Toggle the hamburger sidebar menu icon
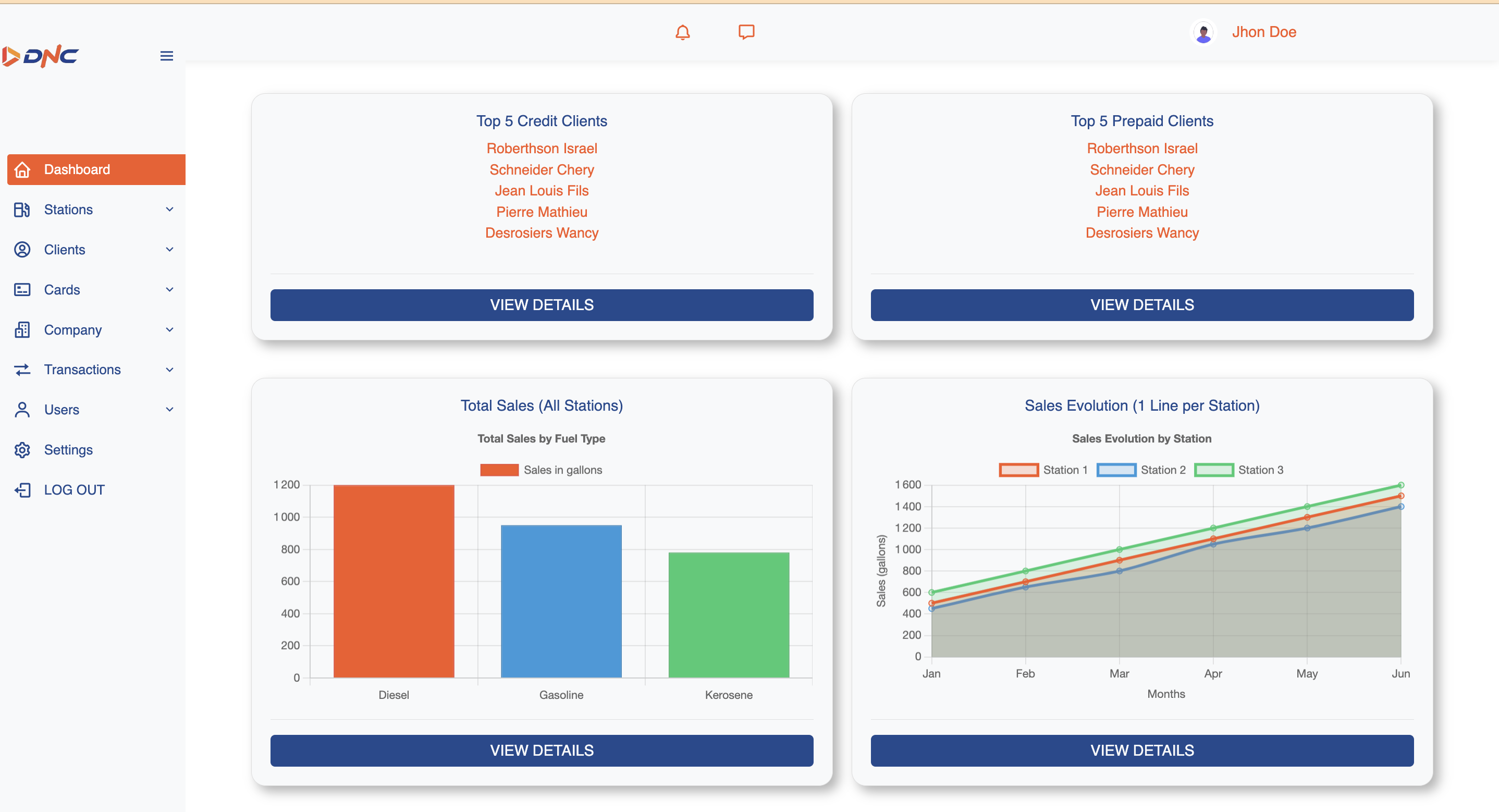Viewport: 1499px width, 812px height. click(166, 56)
